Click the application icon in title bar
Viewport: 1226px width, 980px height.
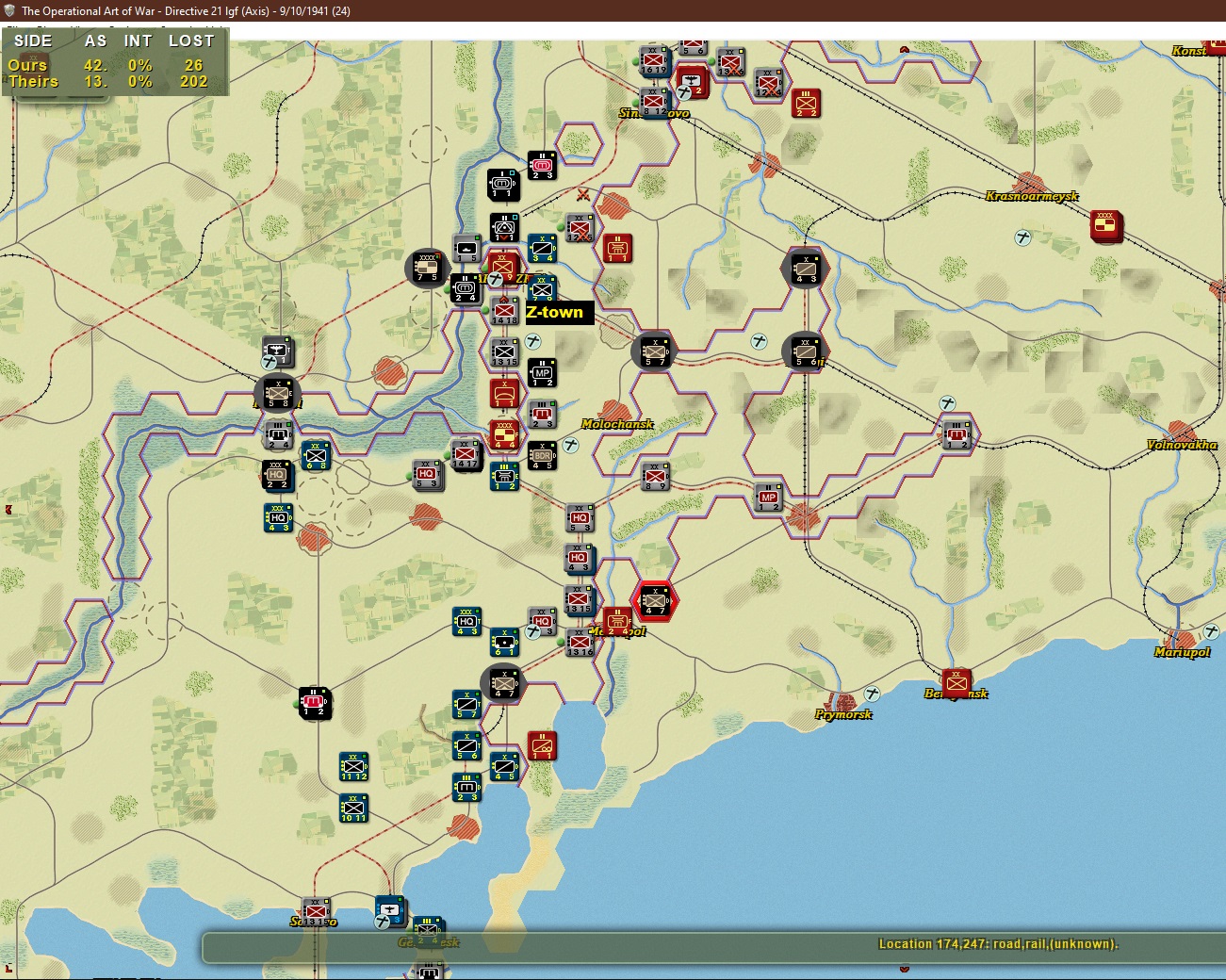click(9, 10)
